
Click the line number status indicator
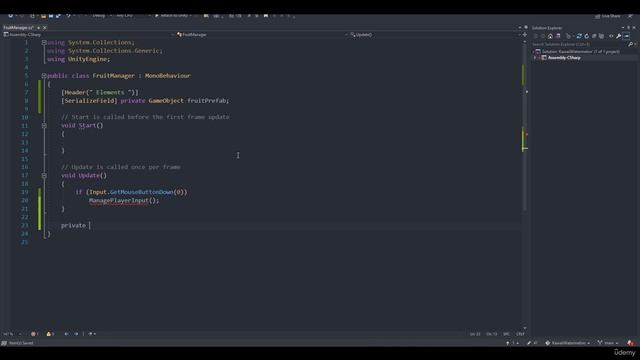click(475, 334)
